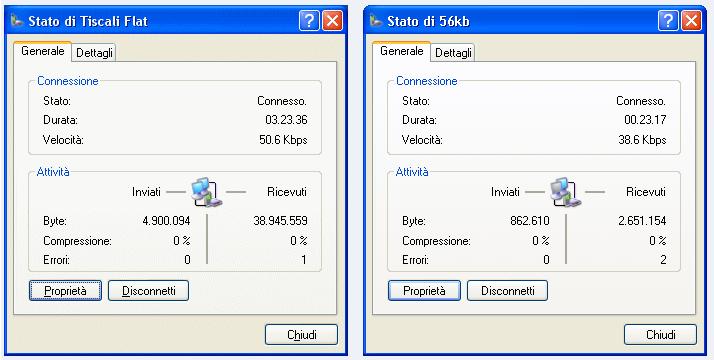This screenshot has height=360, width=714.
Task: Click Connesso. status in 56kb window
Action: point(641,101)
